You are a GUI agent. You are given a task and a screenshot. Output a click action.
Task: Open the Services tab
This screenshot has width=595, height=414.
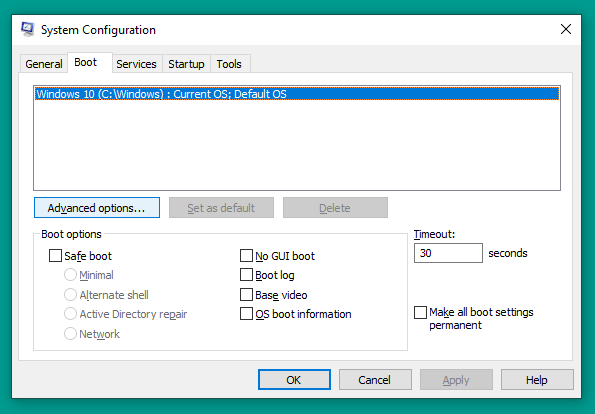pos(137,64)
